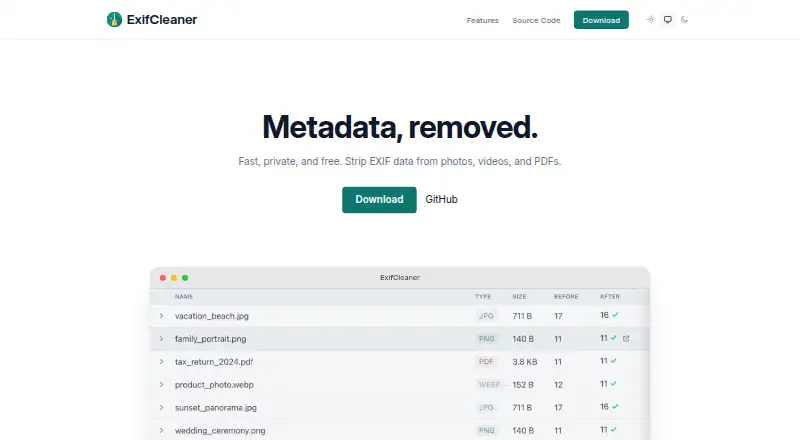The height and width of the screenshot is (440, 800).
Task: Select system theme monitor icon
Action: [x=667, y=19]
